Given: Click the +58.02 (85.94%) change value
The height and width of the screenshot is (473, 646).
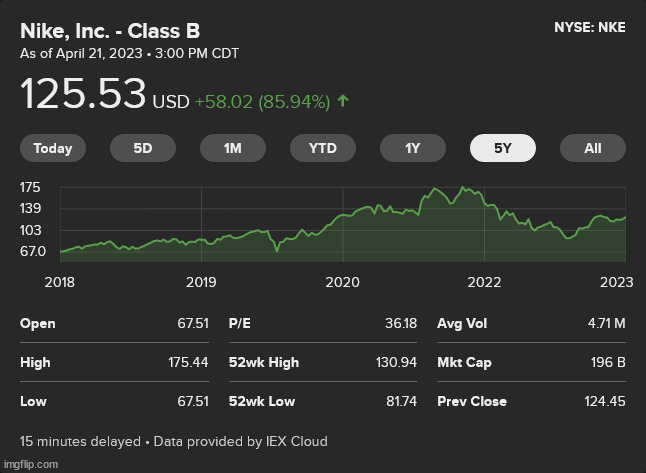Looking at the screenshot, I should point(262,101).
